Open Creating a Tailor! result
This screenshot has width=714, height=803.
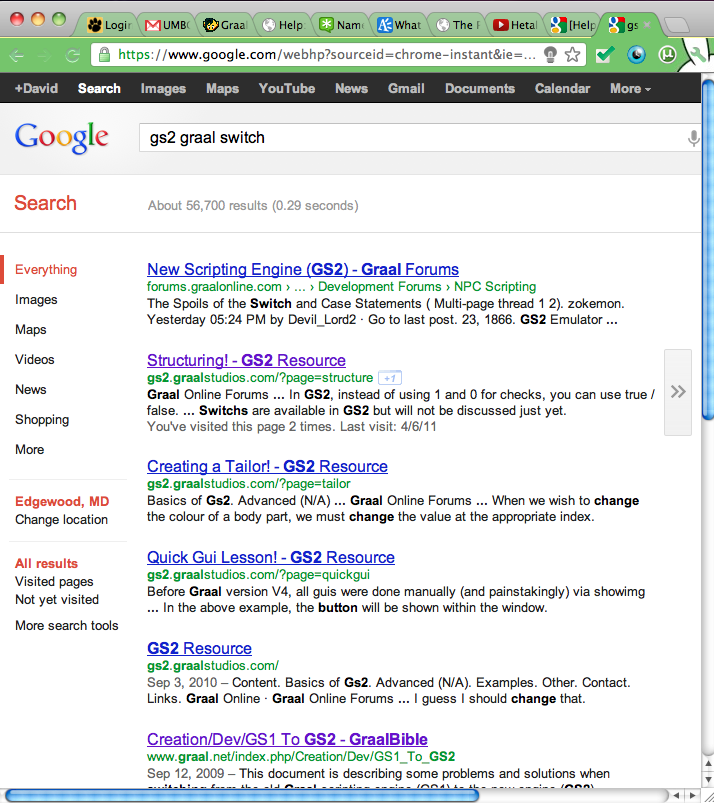click(x=267, y=467)
